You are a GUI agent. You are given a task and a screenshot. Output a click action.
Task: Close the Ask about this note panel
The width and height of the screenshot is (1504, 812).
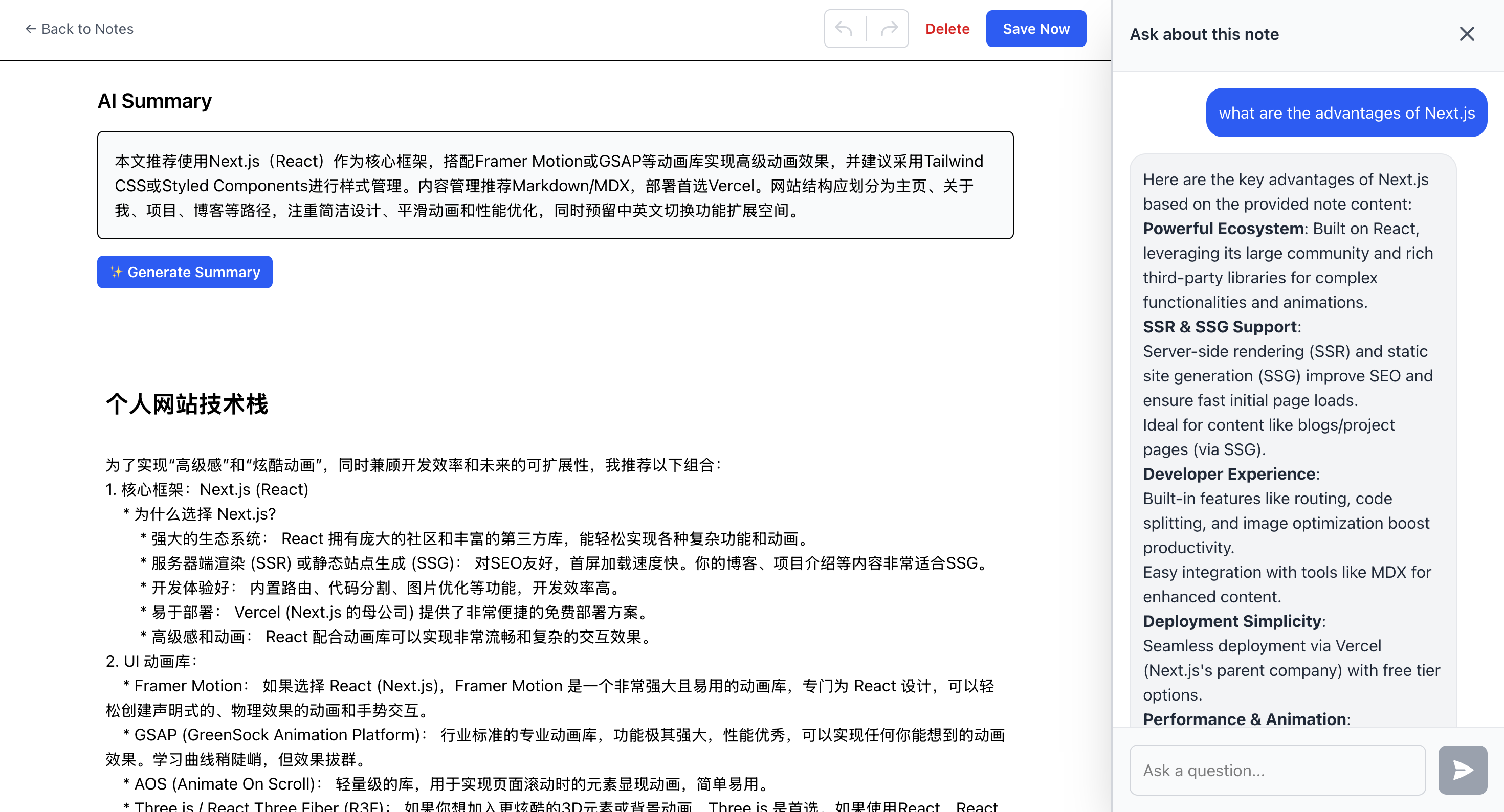coord(1467,34)
